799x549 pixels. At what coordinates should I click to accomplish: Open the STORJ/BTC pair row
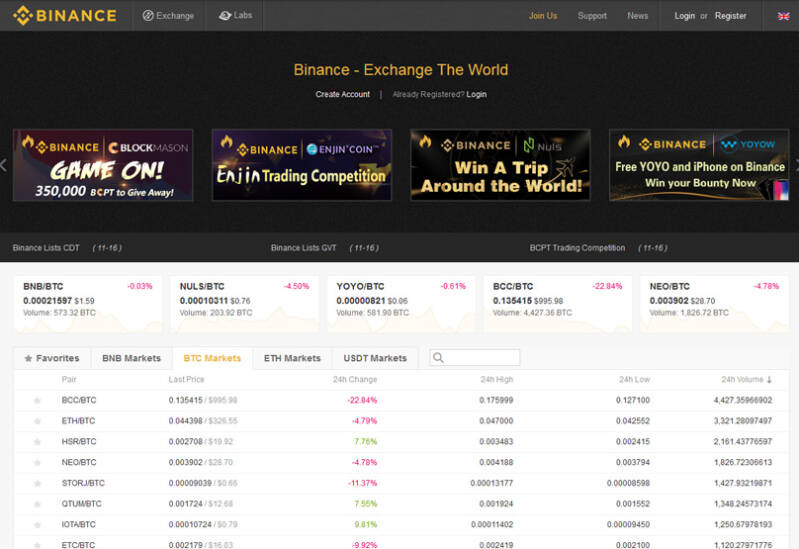point(401,483)
